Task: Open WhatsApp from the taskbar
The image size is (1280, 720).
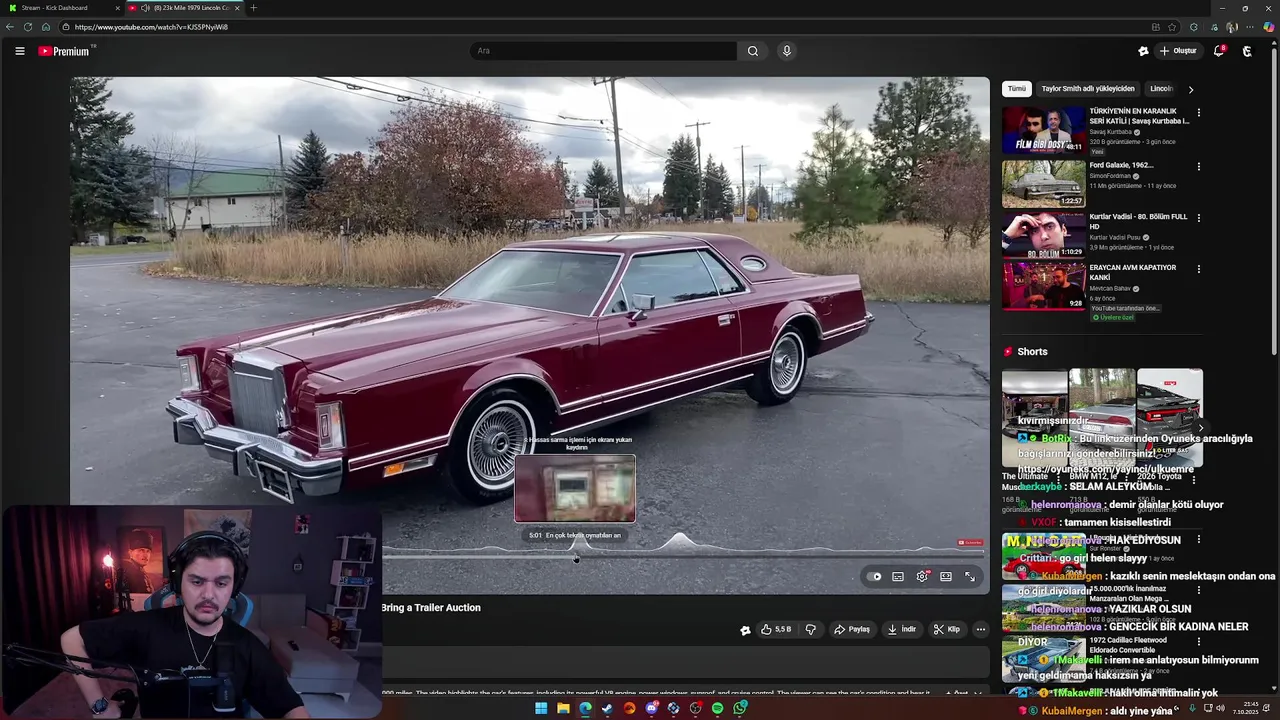Action: coord(740,708)
